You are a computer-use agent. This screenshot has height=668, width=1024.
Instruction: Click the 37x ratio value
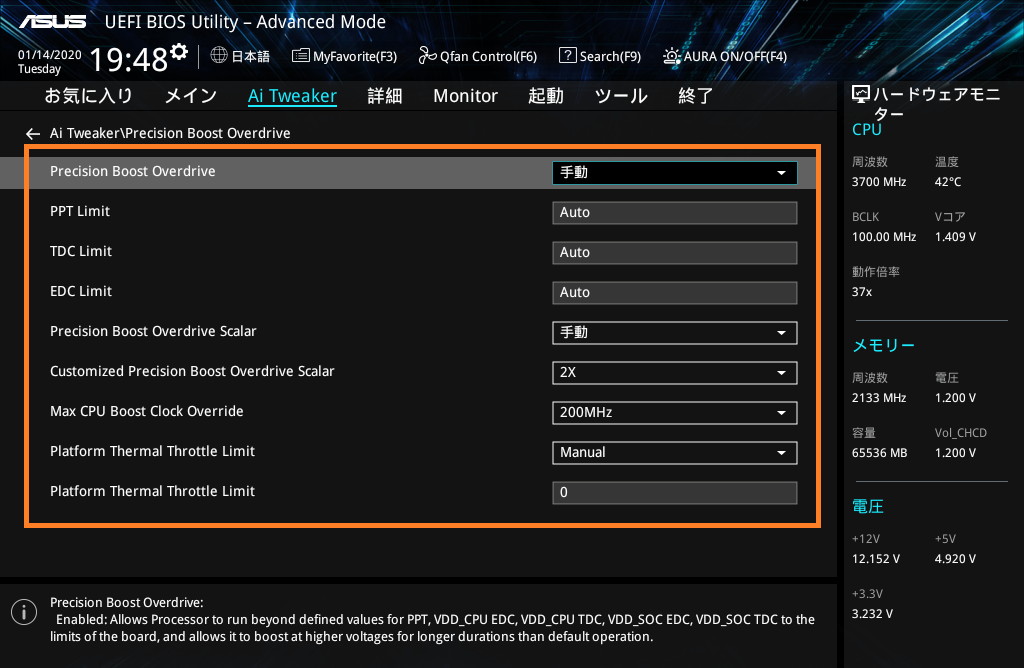point(862,291)
